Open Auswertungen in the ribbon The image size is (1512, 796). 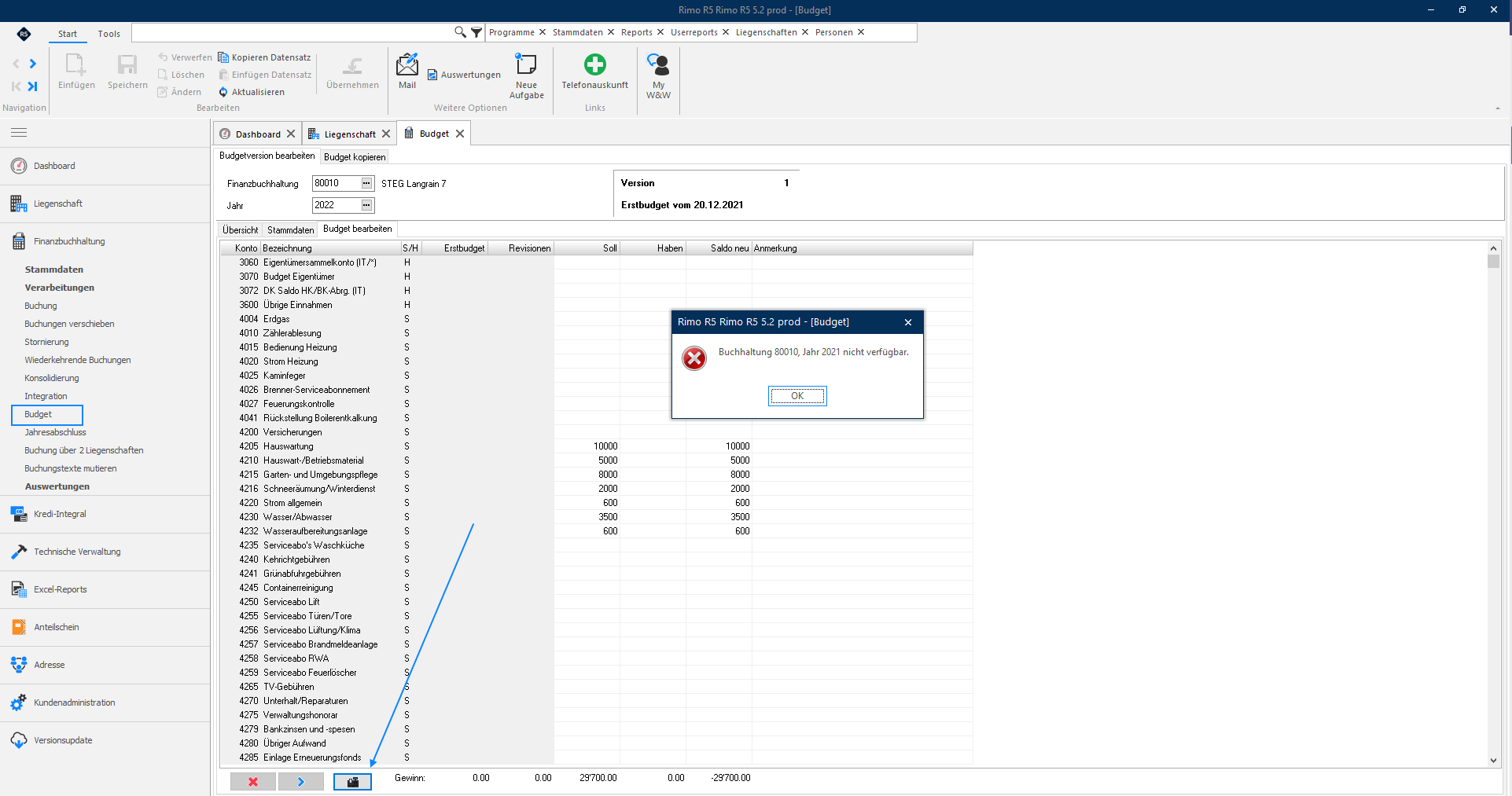click(x=464, y=75)
